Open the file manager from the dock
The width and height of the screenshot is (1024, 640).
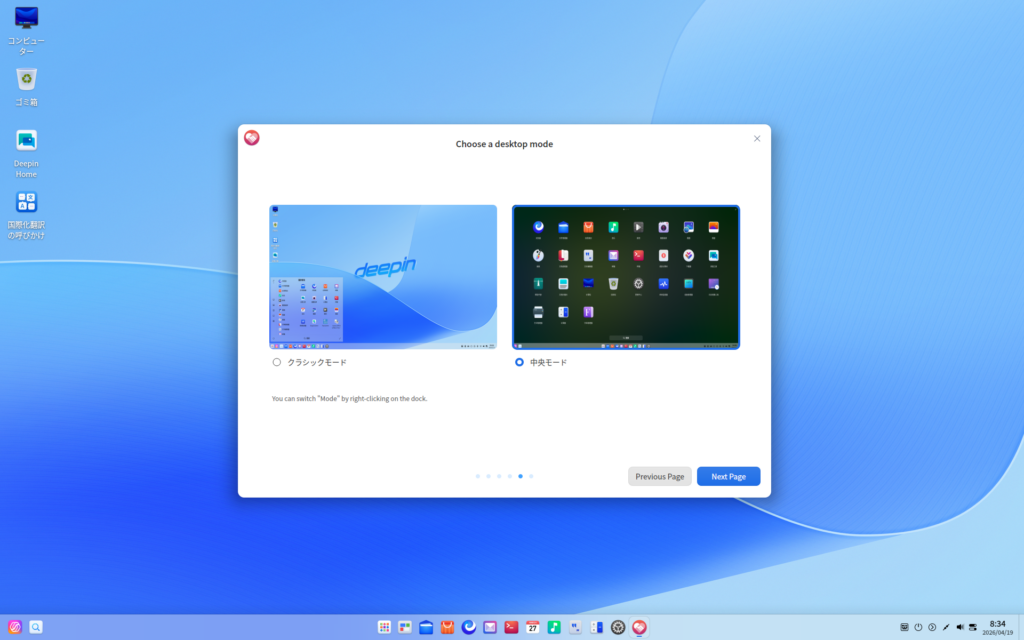tap(426, 627)
